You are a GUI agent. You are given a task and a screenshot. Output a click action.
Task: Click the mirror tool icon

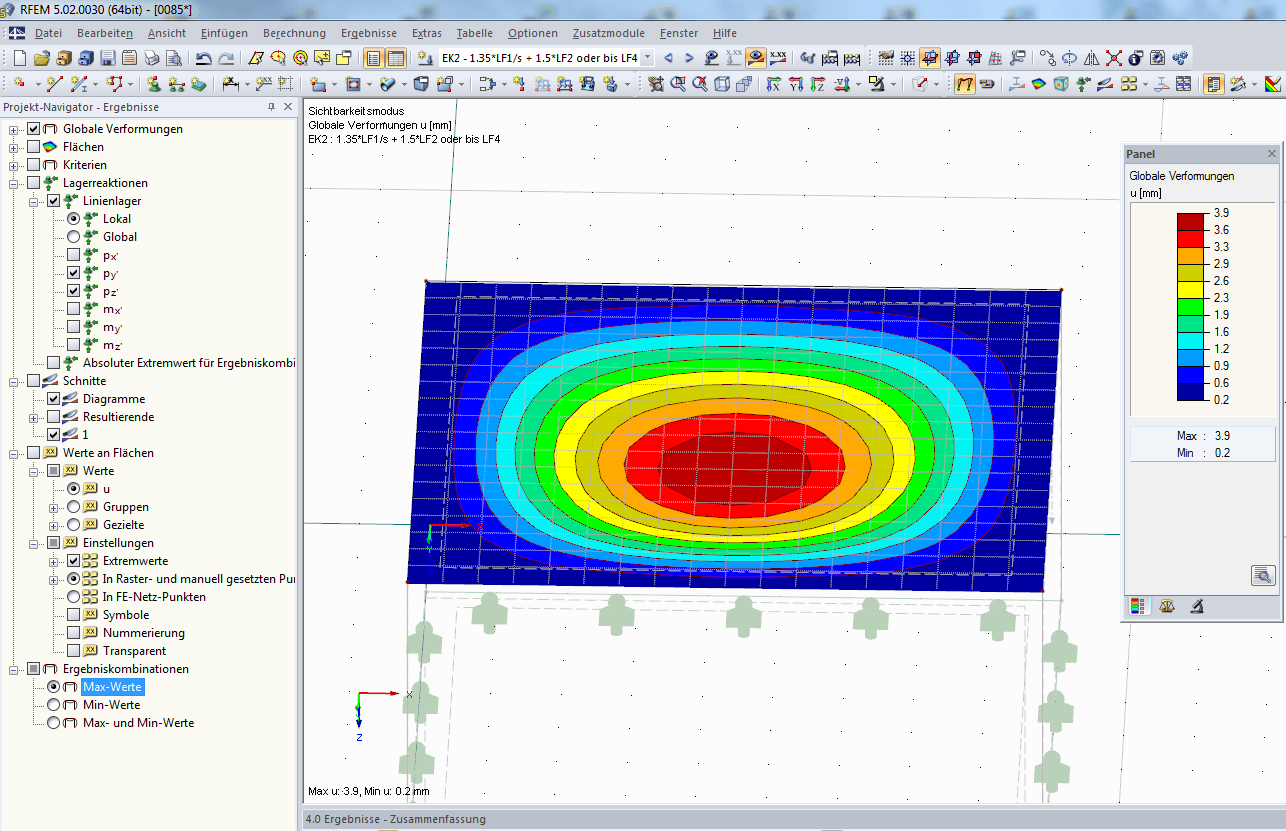[1092, 58]
